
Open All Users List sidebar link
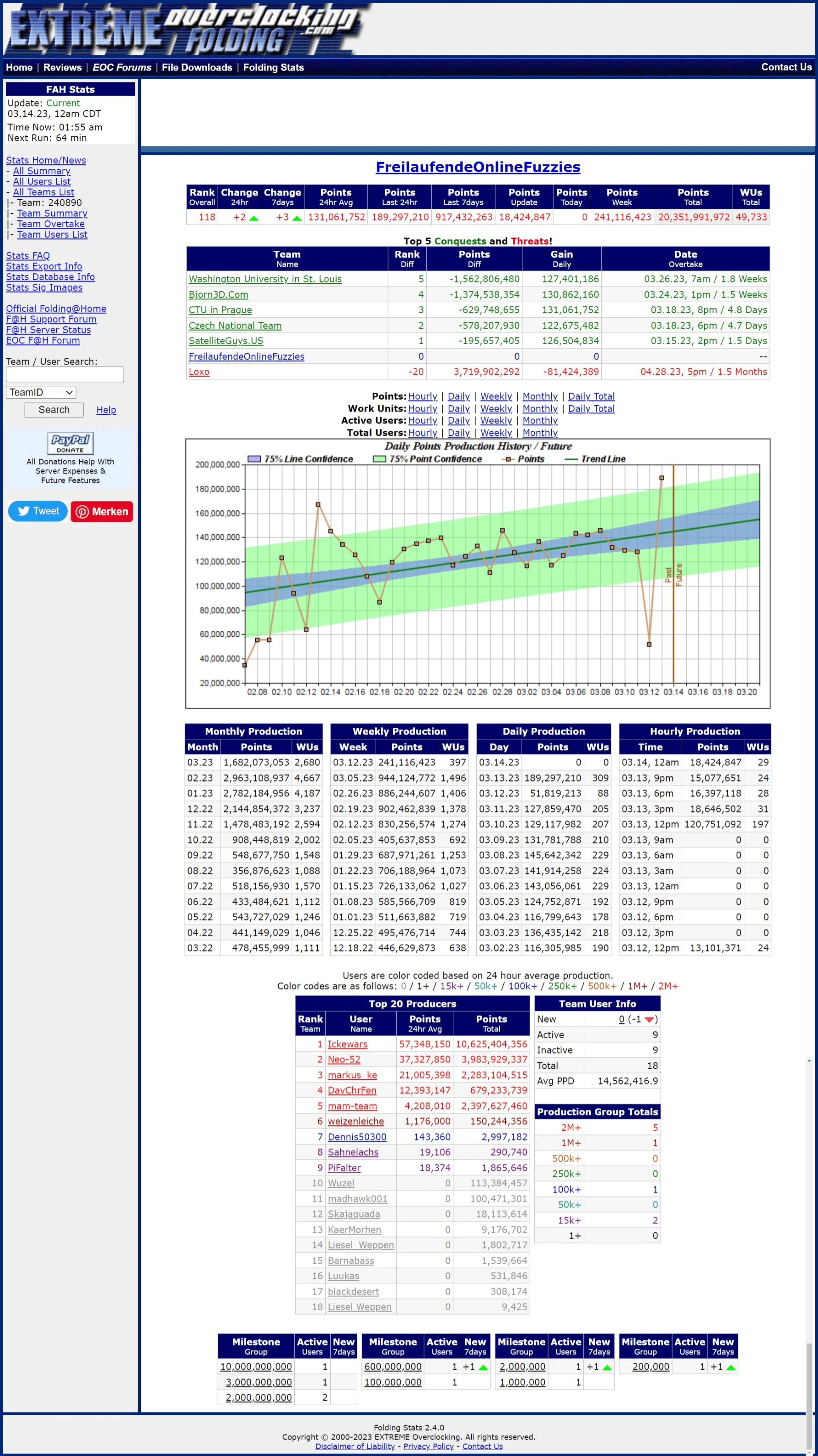coord(42,181)
